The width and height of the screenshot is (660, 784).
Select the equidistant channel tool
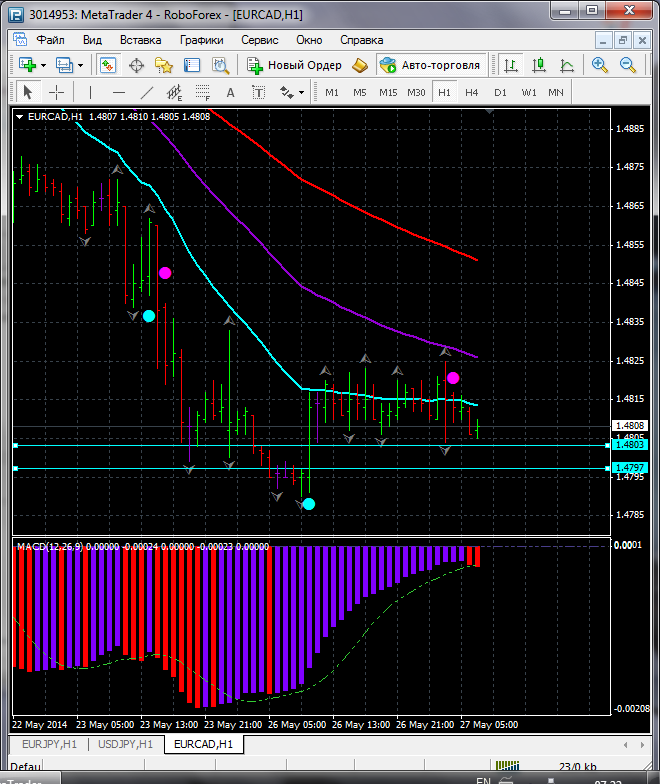click(174, 92)
